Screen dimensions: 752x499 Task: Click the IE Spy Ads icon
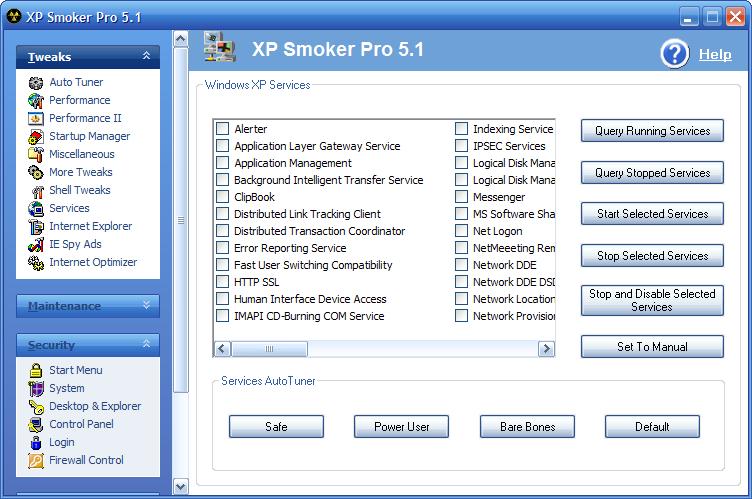[35, 244]
